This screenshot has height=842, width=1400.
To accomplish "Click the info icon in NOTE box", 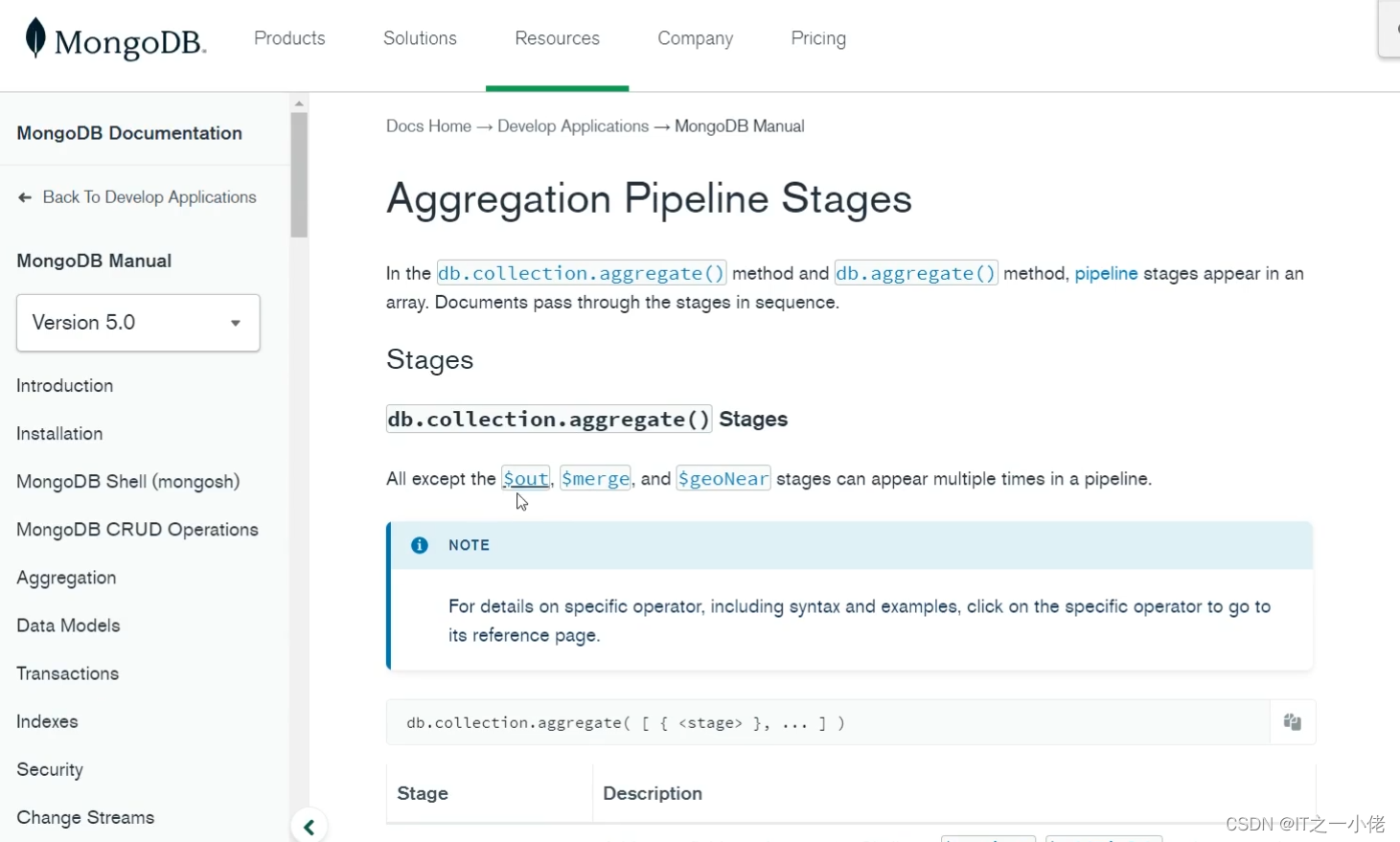I will coord(420,545).
